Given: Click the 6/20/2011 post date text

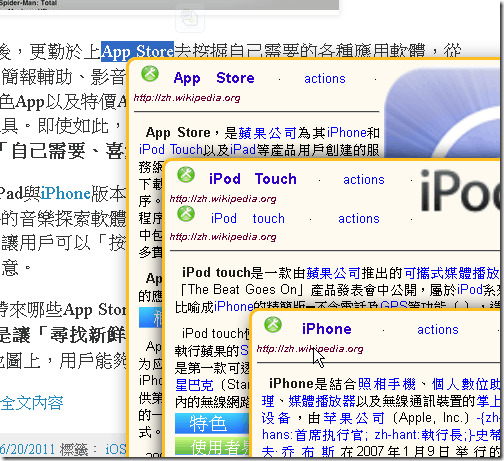Looking at the screenshot, I should 27,449.
